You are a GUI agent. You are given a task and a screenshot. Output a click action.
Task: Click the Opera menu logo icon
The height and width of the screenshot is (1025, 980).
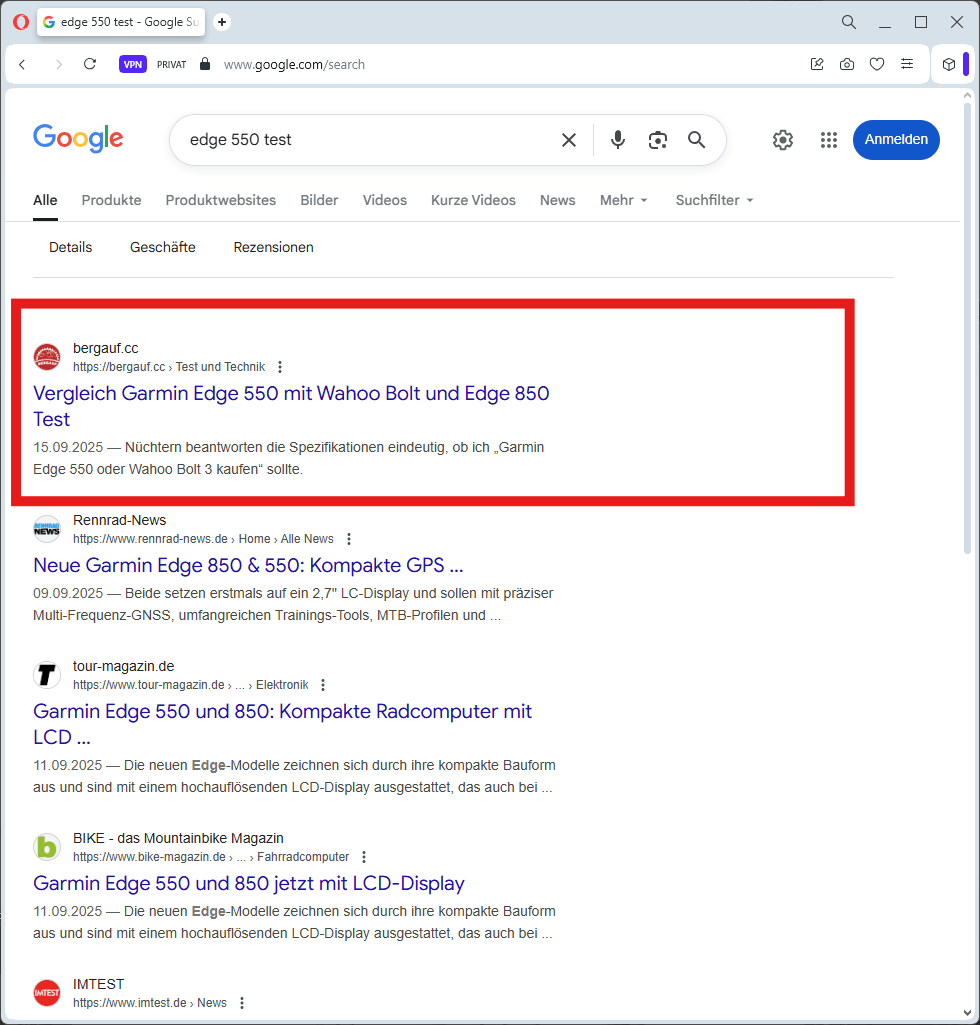click(x=20, y=22)
